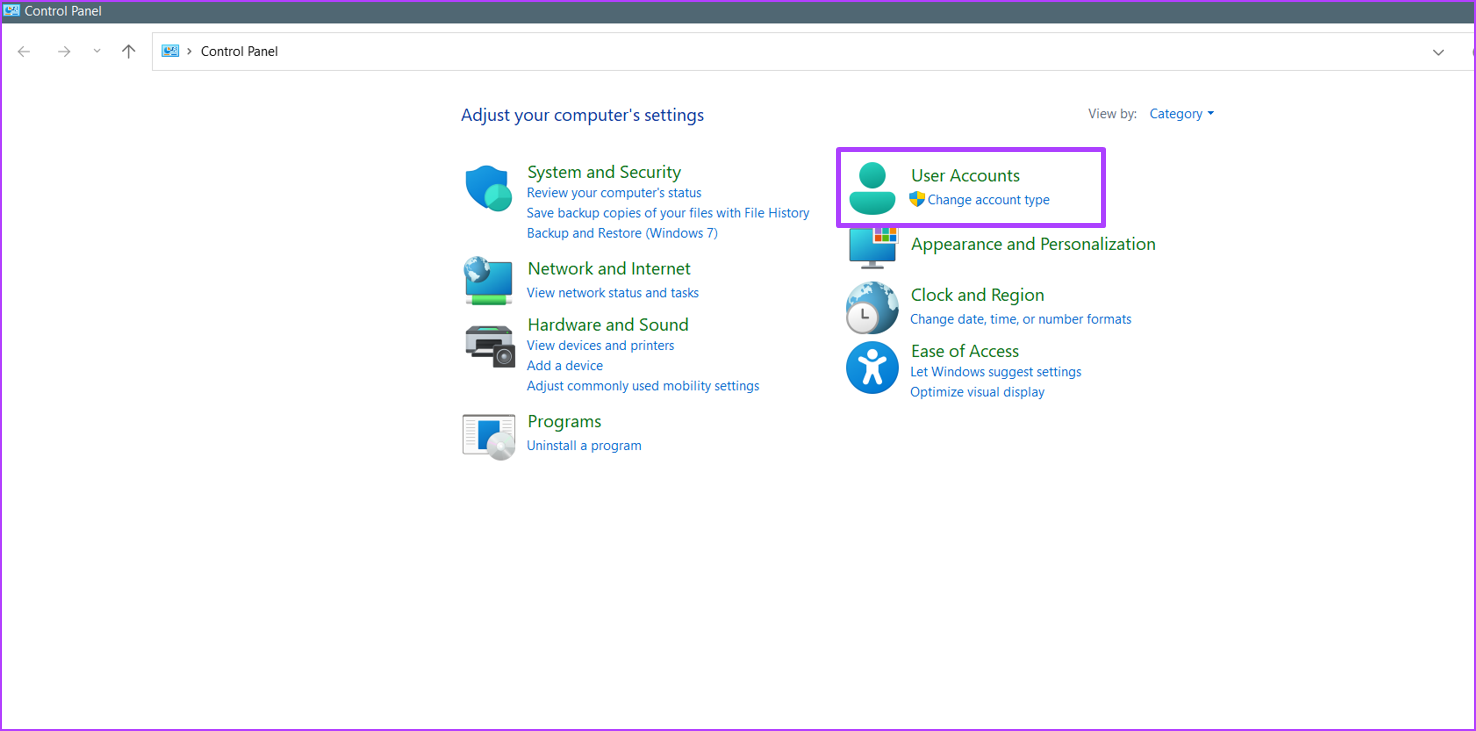
Task: Open the View by Category dropdown
Action: (1182, 114)
